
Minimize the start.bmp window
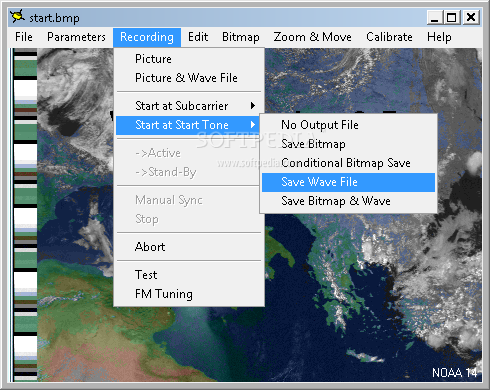tap(435, 17)
